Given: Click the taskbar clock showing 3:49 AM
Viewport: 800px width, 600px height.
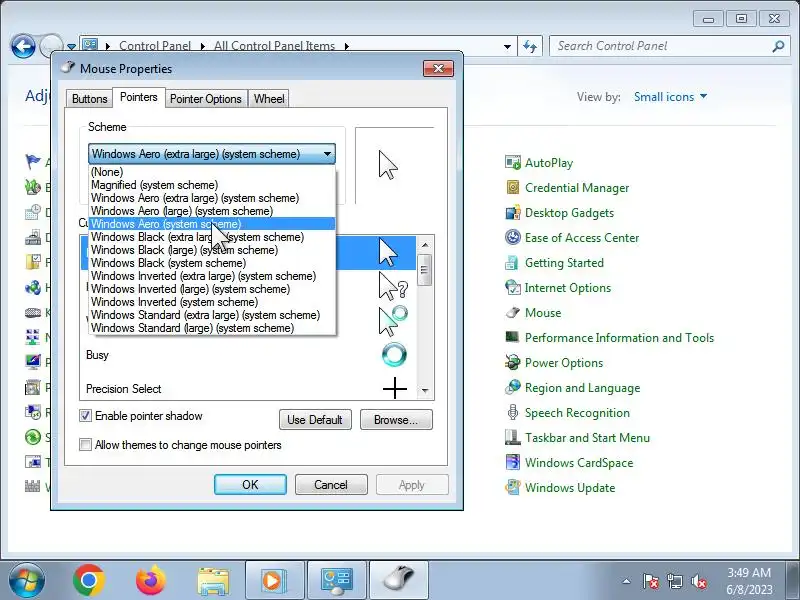Looking at the screenshot, I should [749, 581].
